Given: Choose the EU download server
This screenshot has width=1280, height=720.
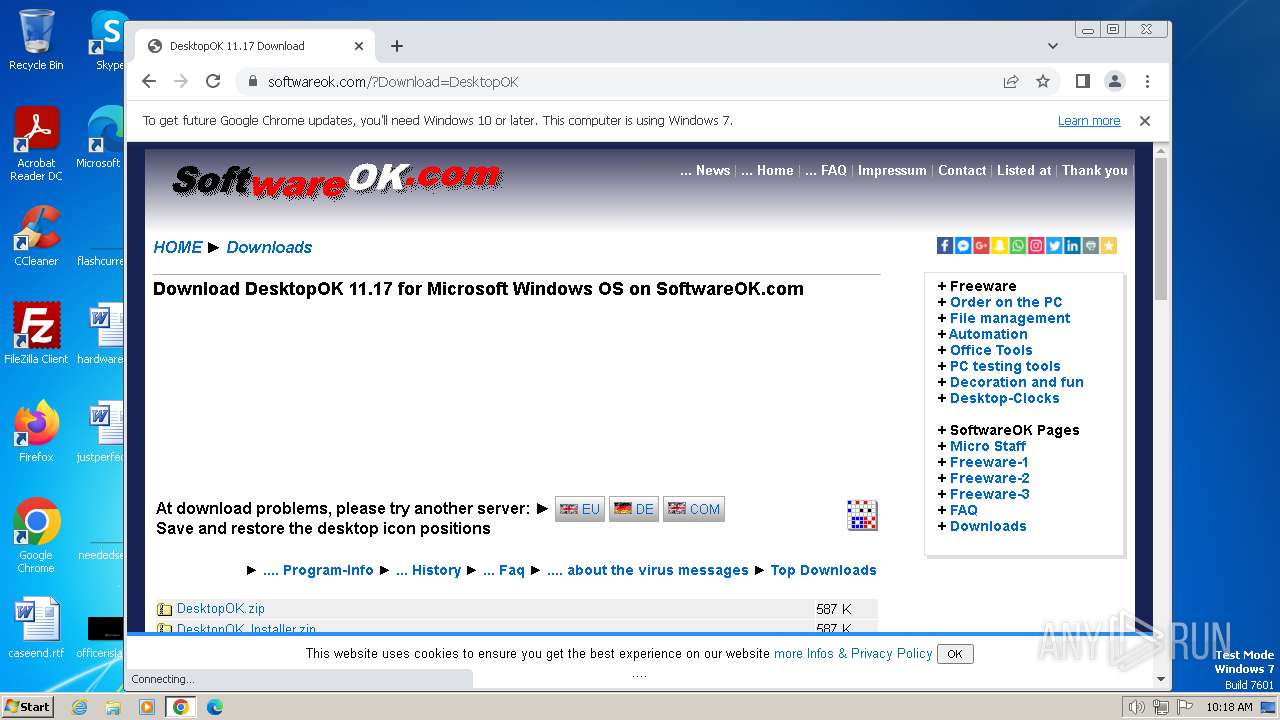Looking at the screenshot, I should coord(580,509).
